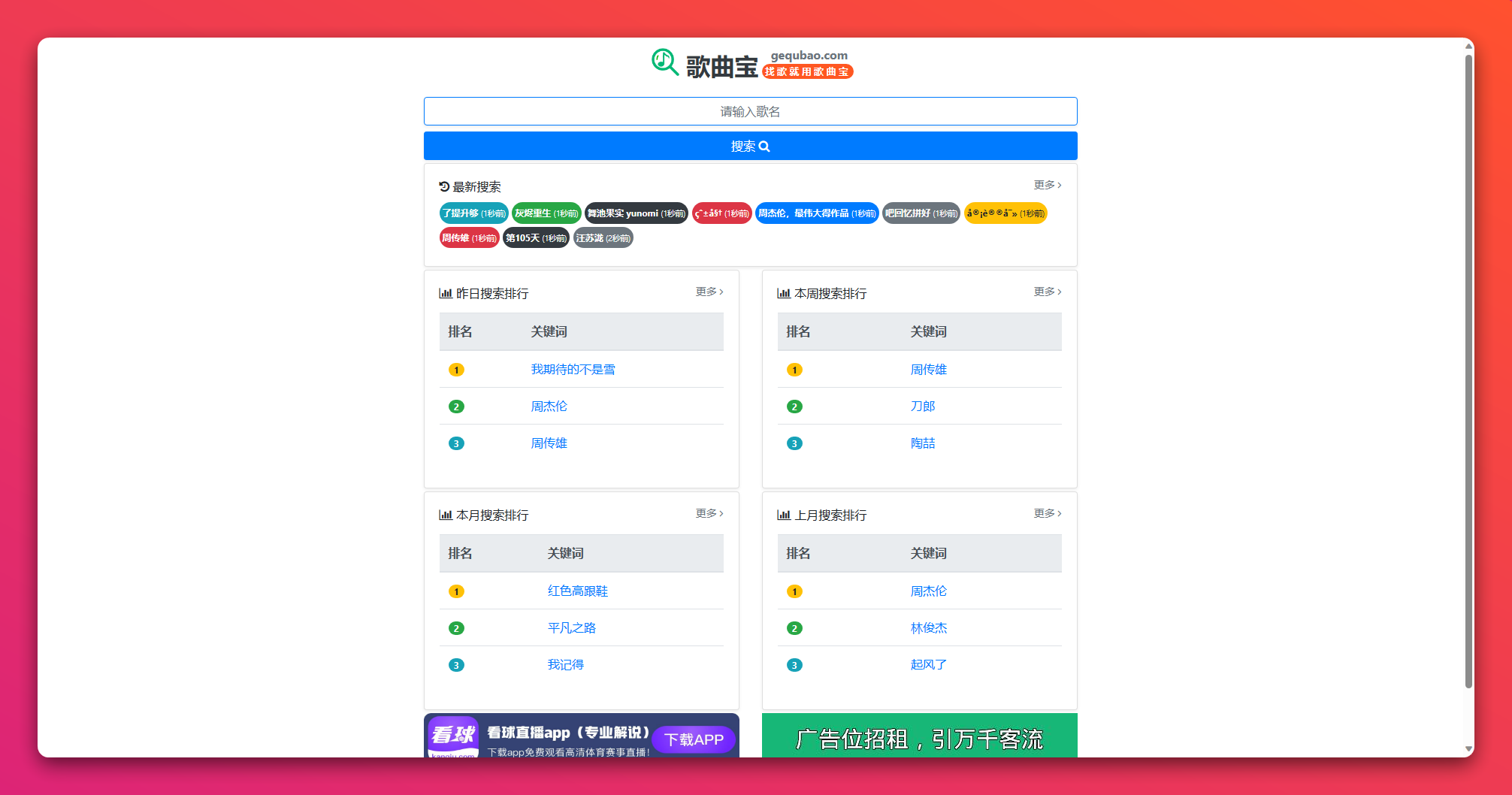Select the 第105天 recent search tag
Screen dimensions: 1512x795
(535, 238)
